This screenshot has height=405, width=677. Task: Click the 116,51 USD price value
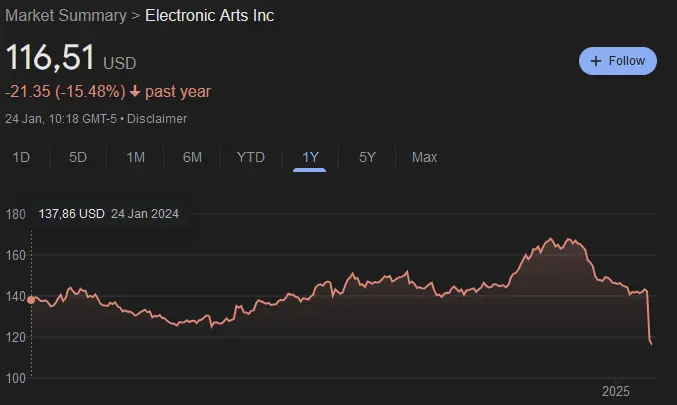[71, 57]
